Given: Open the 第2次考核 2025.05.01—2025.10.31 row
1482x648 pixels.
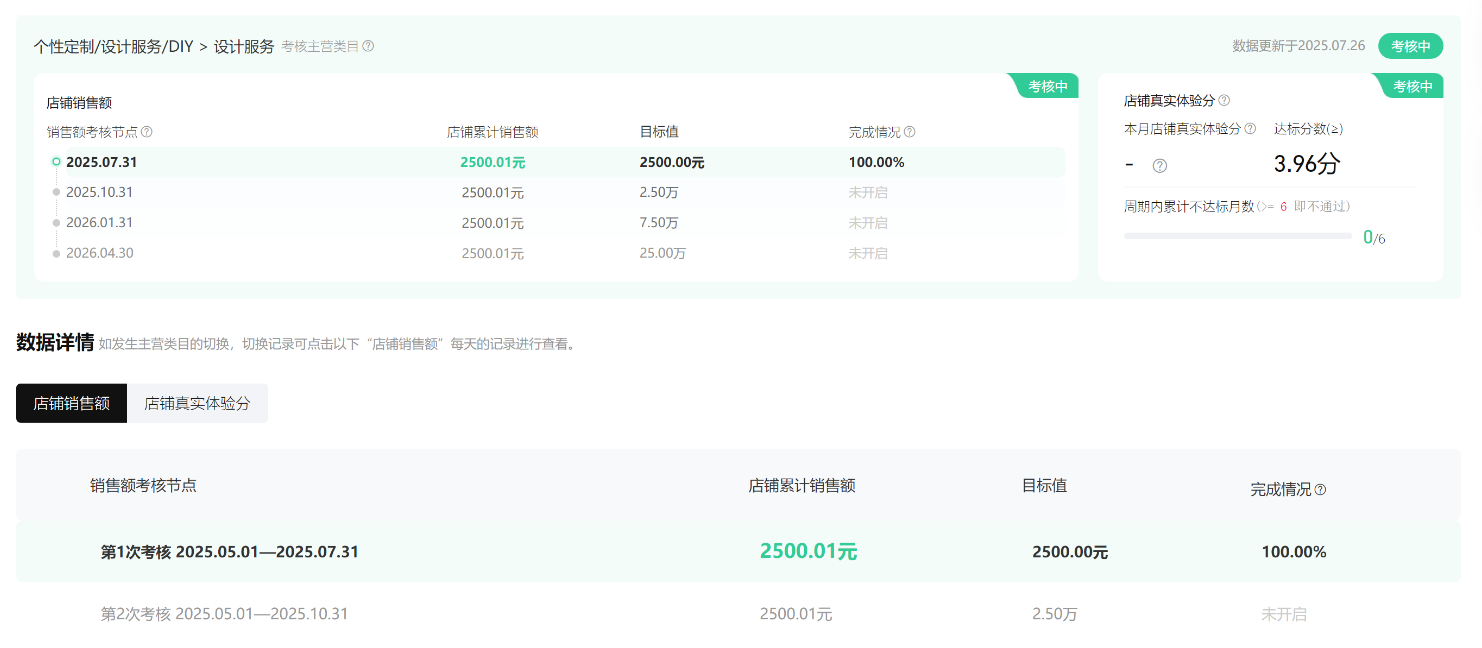Looking at the screenshot, I should [x=225, y=614].
